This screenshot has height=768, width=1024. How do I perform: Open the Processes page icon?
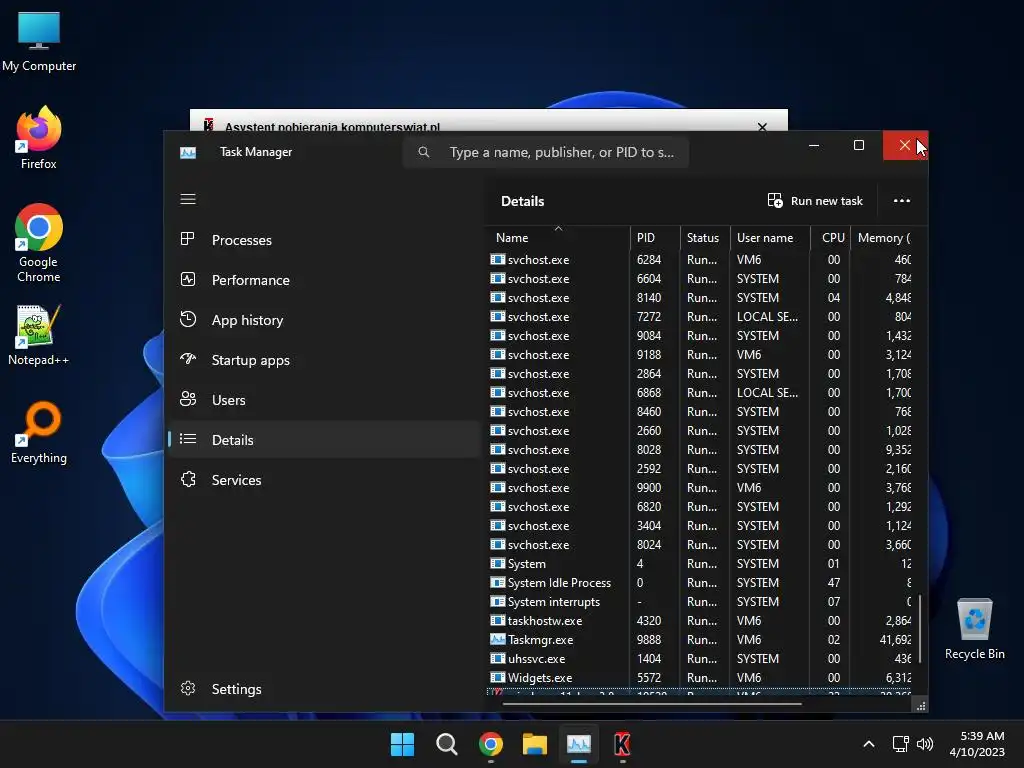click(187, 239)
